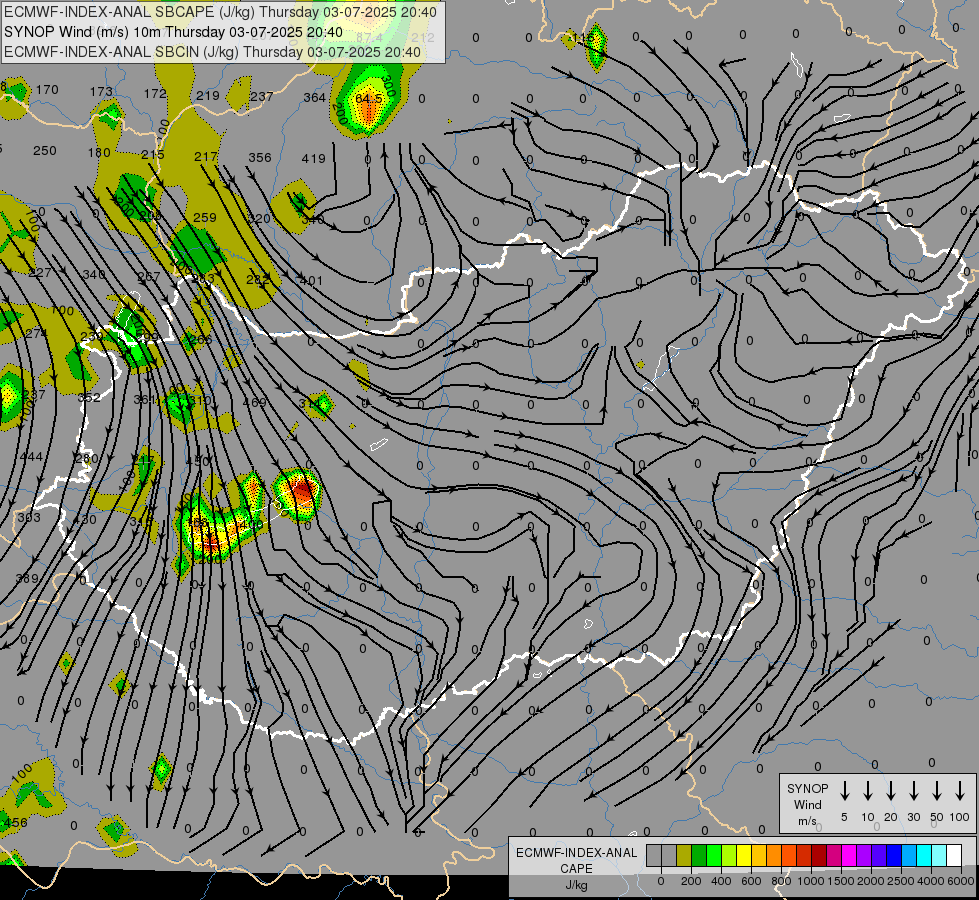Viewport: 979px width, 900px height.
Task: Click the '1500' tick label on colorbar
Action: coord(840,881)
